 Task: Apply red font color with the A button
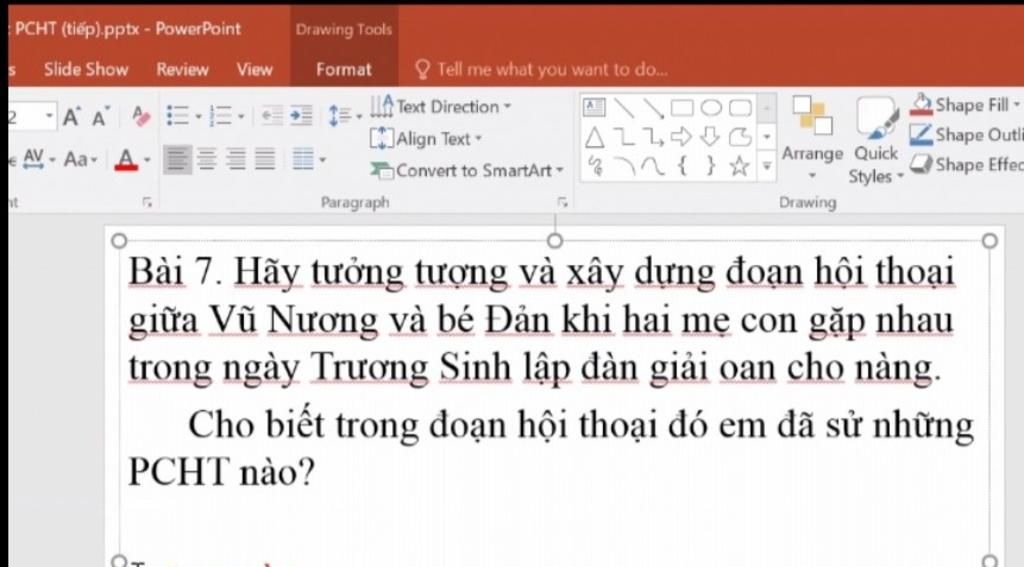(x=126, y=159)
